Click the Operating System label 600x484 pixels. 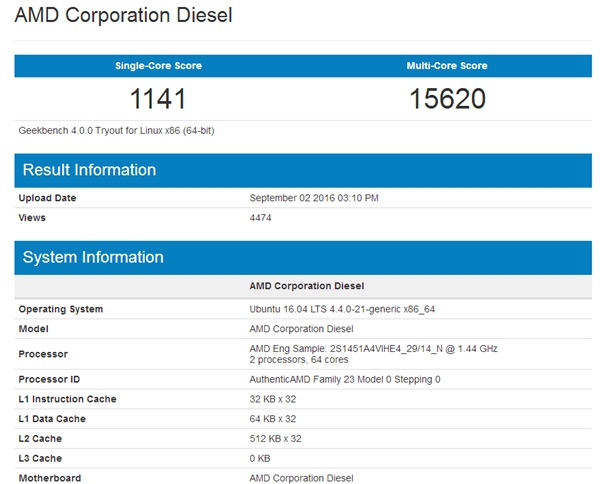pyautogui.click(x=61, y=309)
